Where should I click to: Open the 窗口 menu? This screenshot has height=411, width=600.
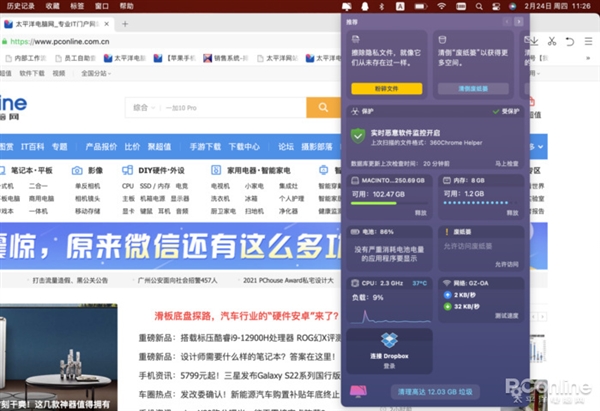click(x=102, y=6)
